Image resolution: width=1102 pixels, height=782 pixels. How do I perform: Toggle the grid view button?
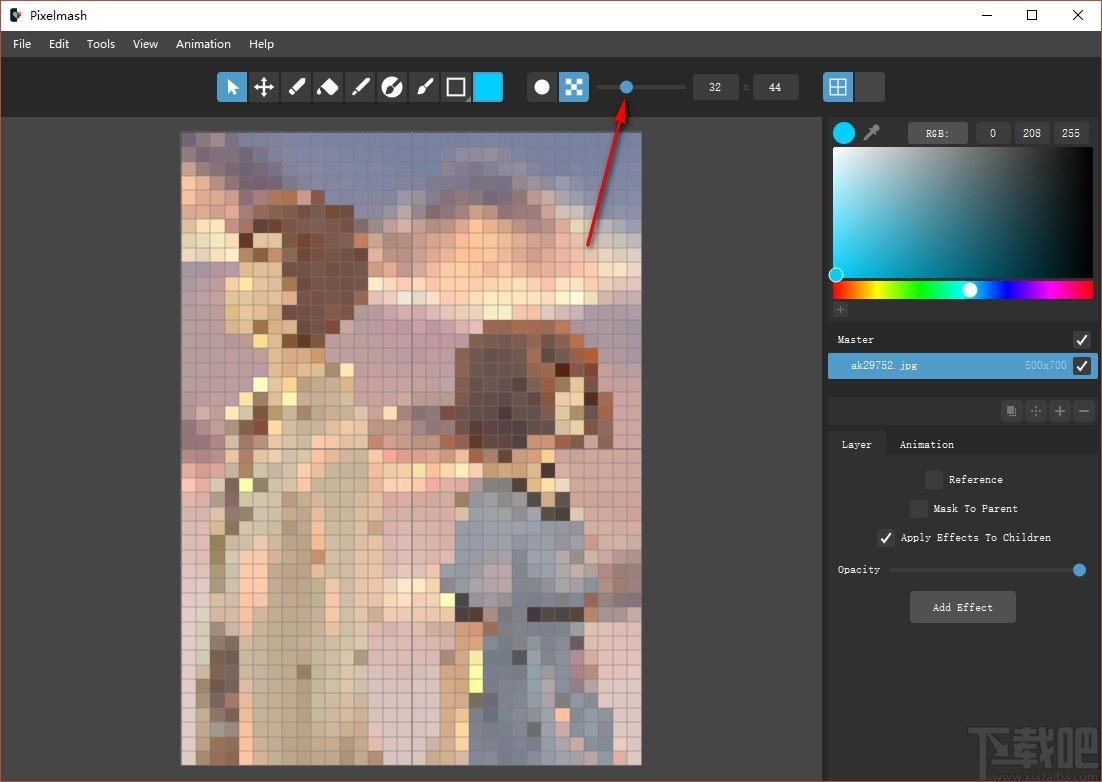pyautogui.click(x=838, y=87)
